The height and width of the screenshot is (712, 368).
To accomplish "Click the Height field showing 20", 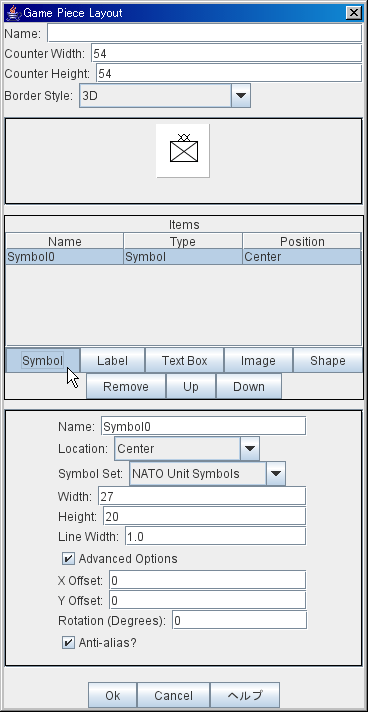I will point(204,516).
